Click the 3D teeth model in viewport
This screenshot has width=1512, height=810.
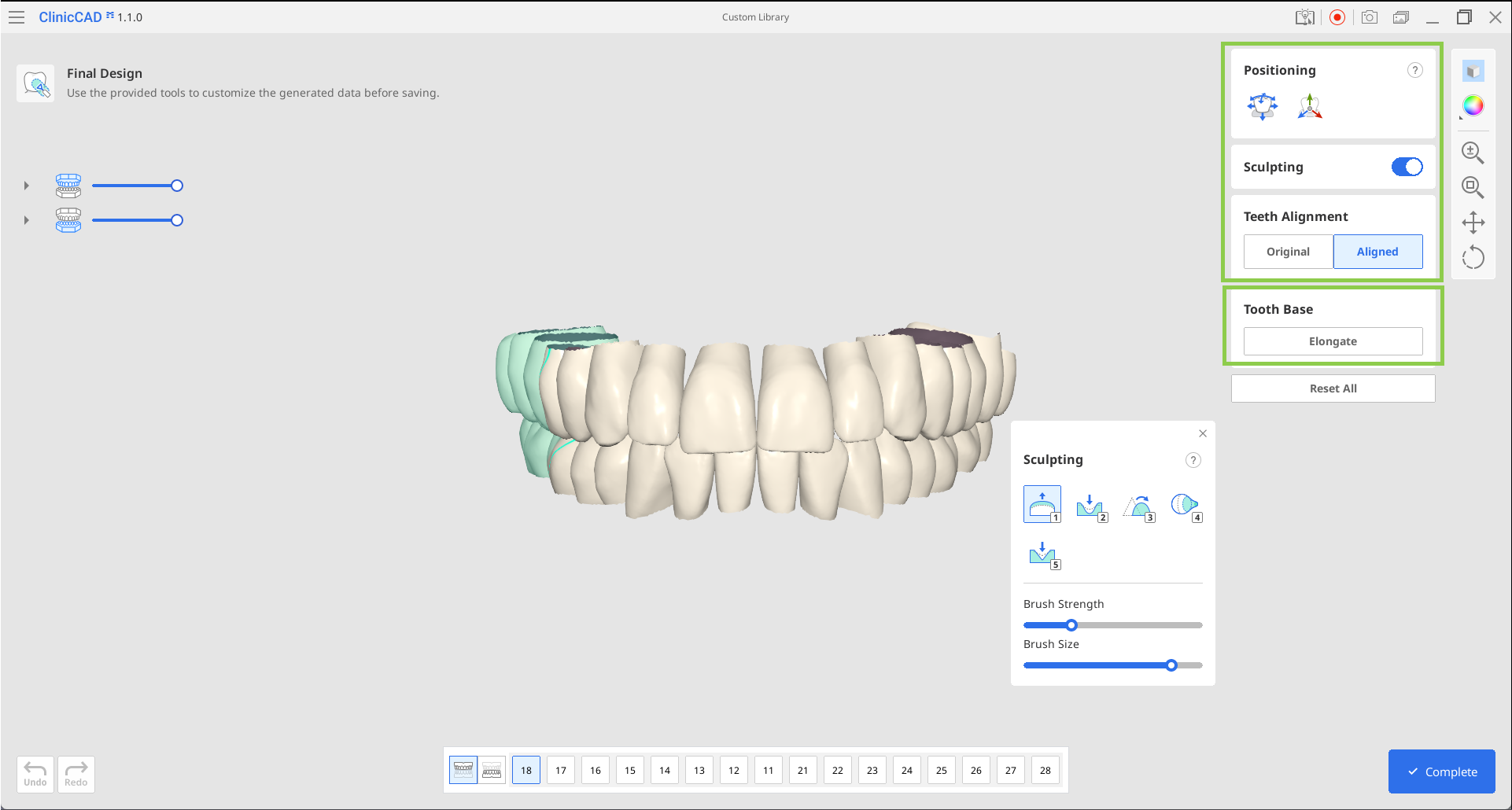(755, 421)
